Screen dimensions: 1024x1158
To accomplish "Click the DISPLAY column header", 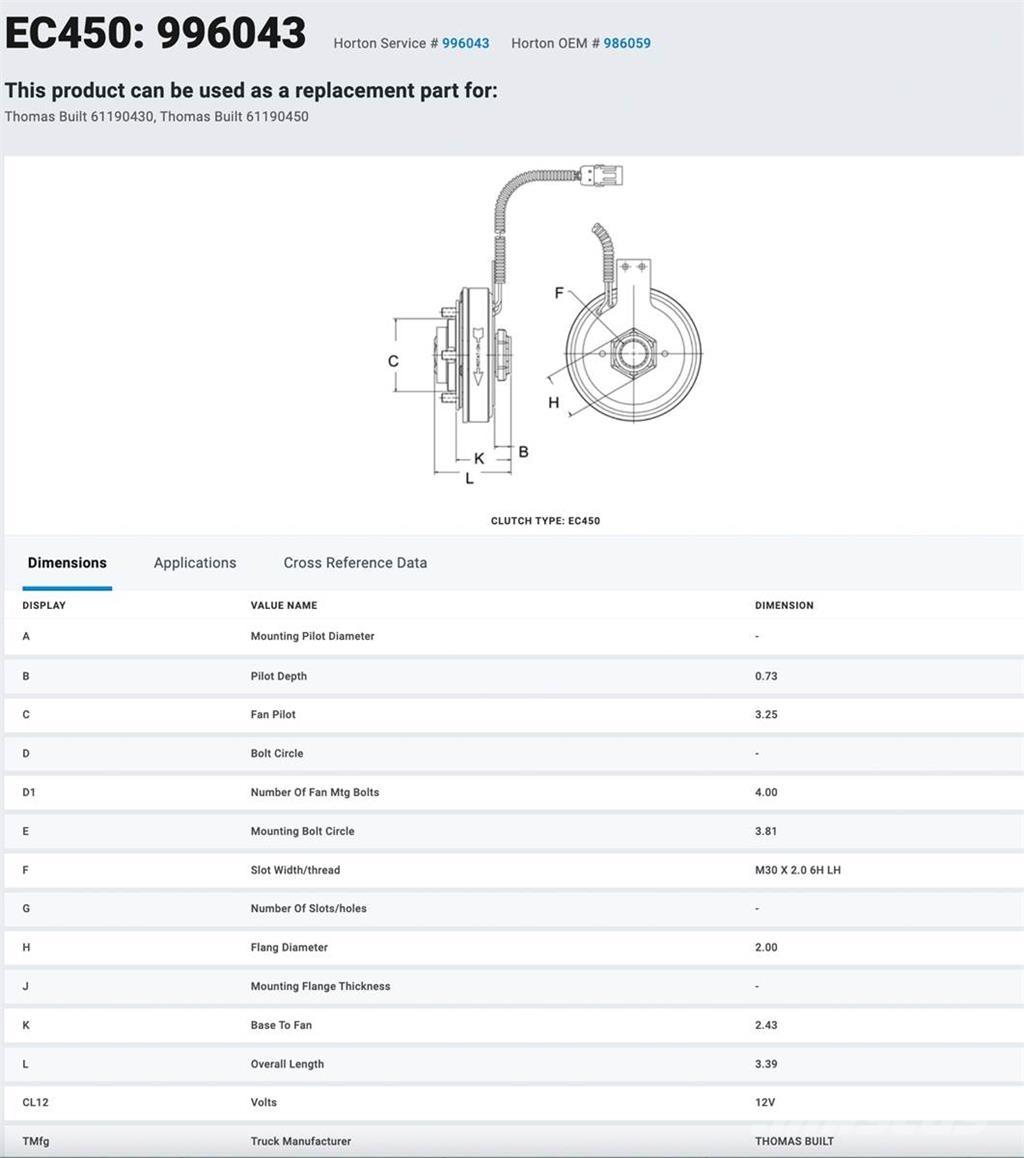I will click(44, 605).
